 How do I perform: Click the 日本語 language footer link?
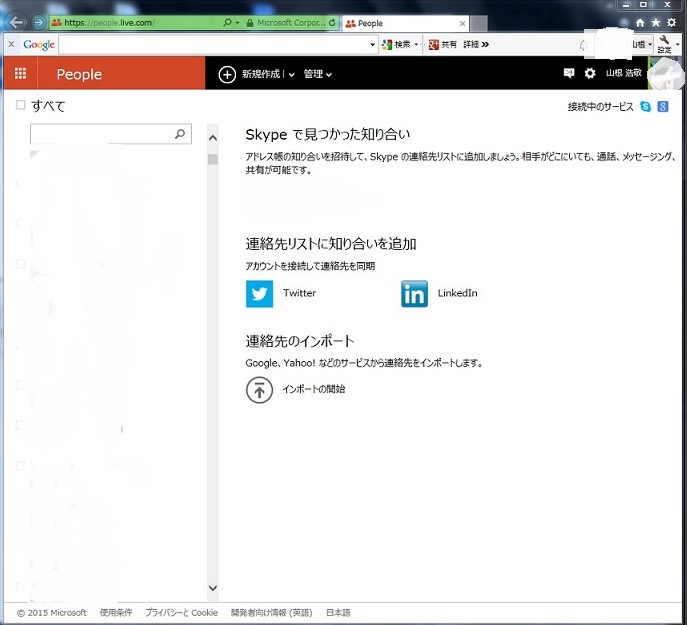338,612
